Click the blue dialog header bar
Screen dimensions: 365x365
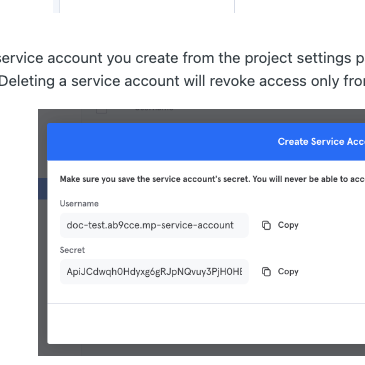[x=206, y=142]
